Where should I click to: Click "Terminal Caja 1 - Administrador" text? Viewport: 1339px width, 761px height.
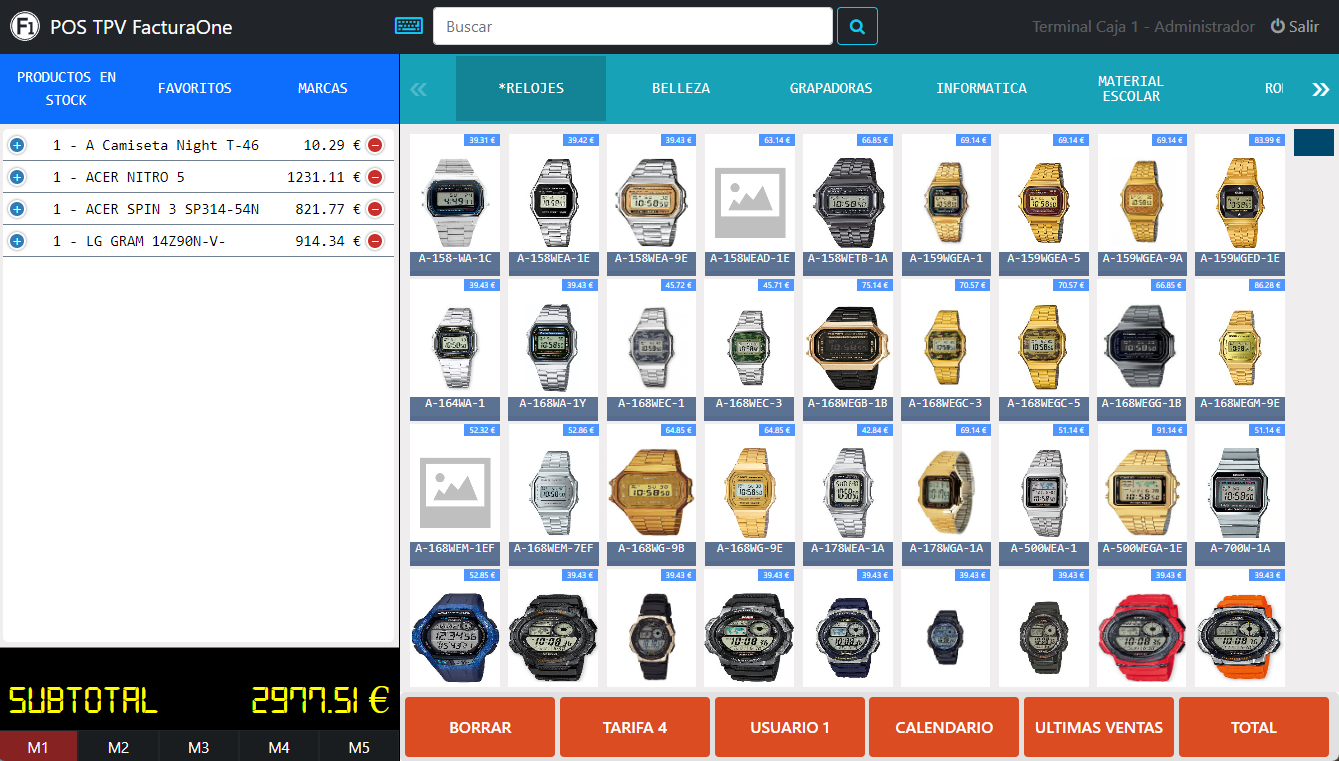coord(1143,27)
